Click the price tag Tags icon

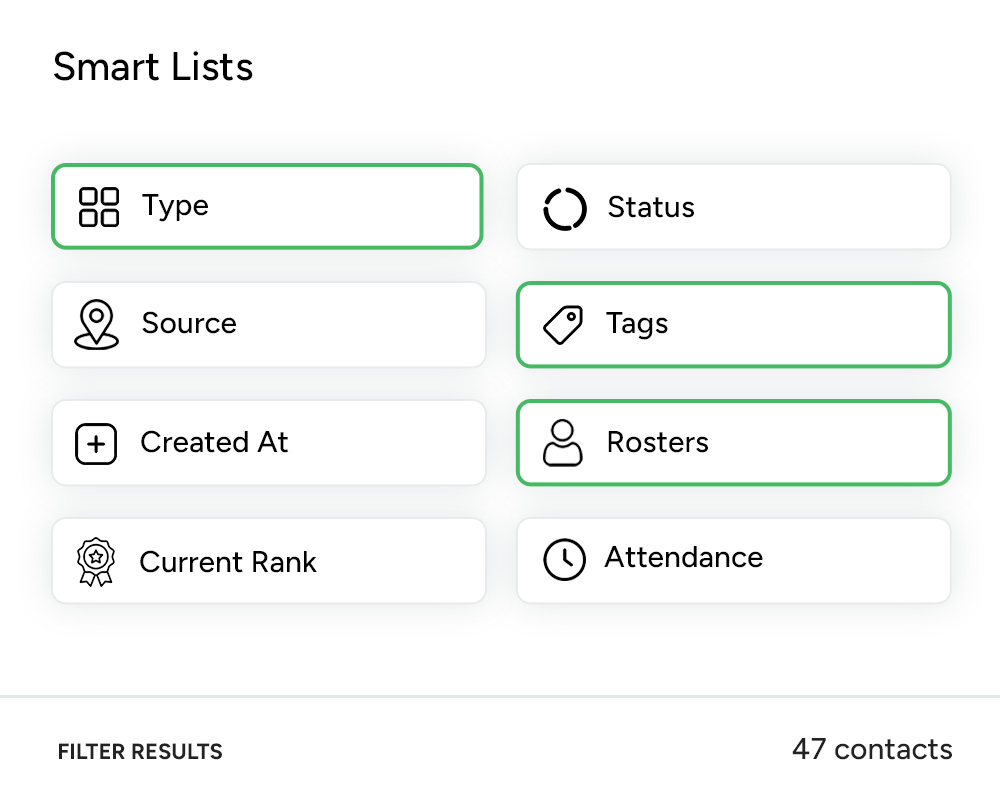coord(563,325)
